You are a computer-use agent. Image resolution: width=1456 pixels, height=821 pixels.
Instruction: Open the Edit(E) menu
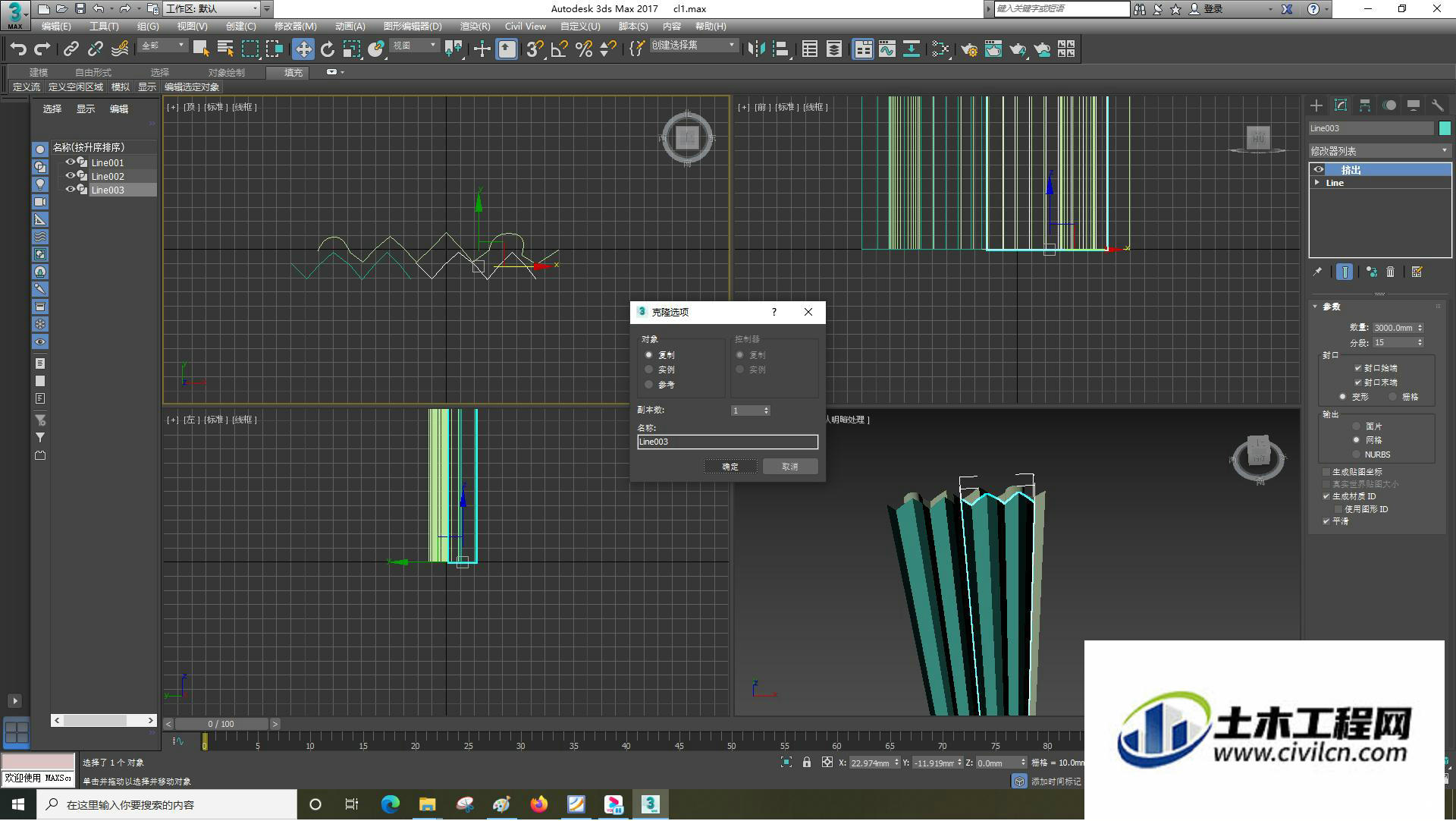tap(56, 27)
